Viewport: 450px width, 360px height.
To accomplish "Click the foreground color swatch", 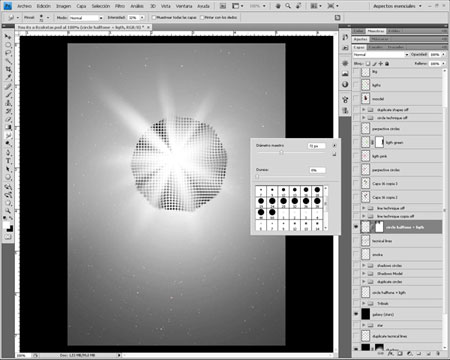I will coord(7,226).
